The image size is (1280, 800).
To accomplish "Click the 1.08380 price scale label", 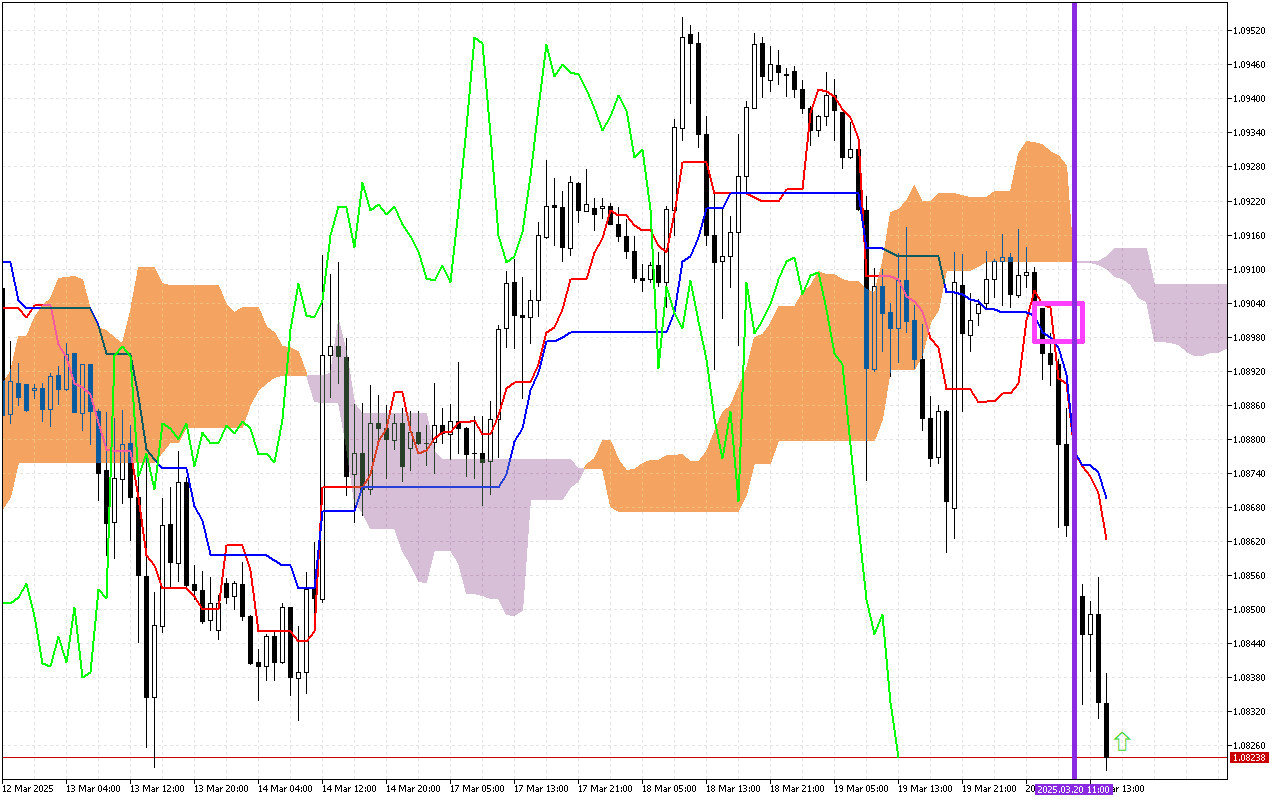I will pyautogui.click(x=1251, y=677).
